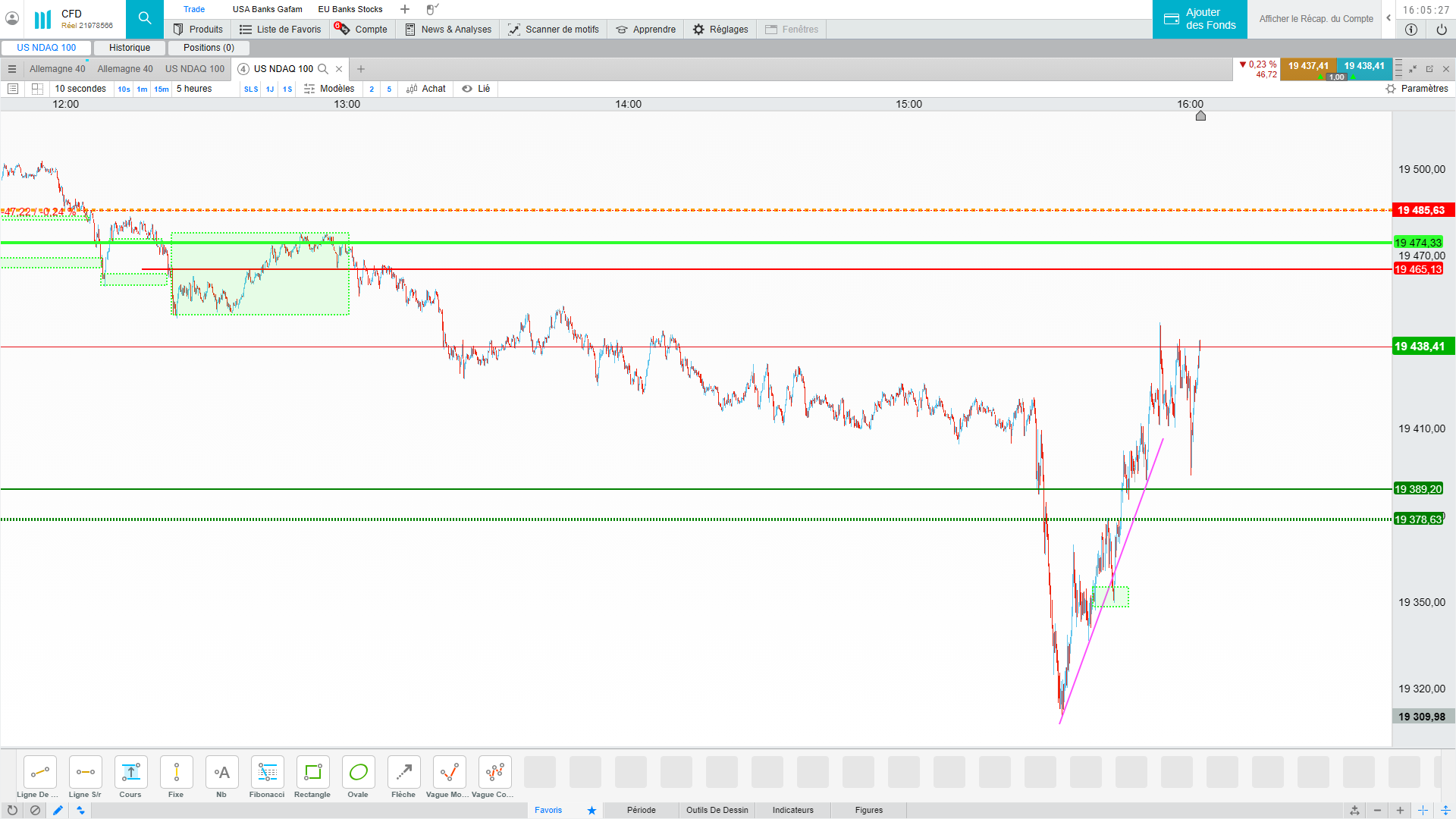This screenshot has width=1456, height=819.
Task: Select the Ligne S/r tool
Action: (x=85, y=773)
